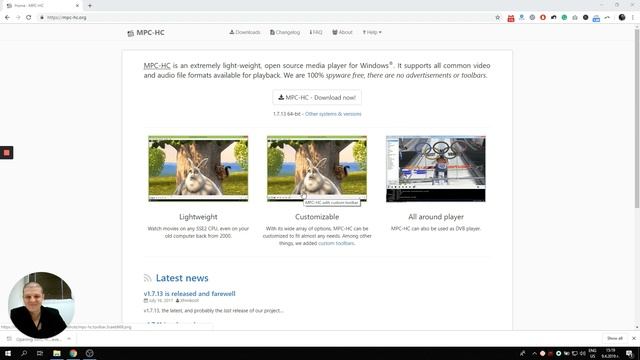Open the Changelog nav item

(x=285, y=32)
